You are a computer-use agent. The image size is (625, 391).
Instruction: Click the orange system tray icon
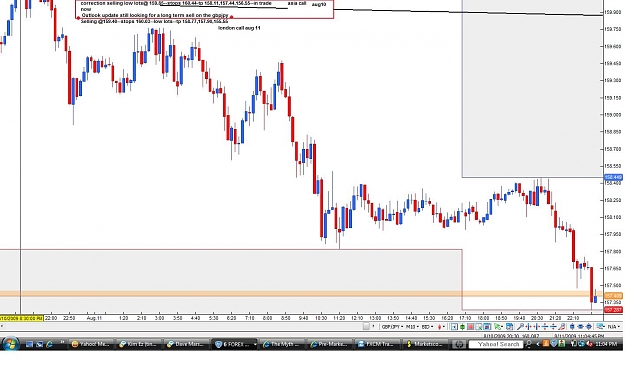(545, 344)
